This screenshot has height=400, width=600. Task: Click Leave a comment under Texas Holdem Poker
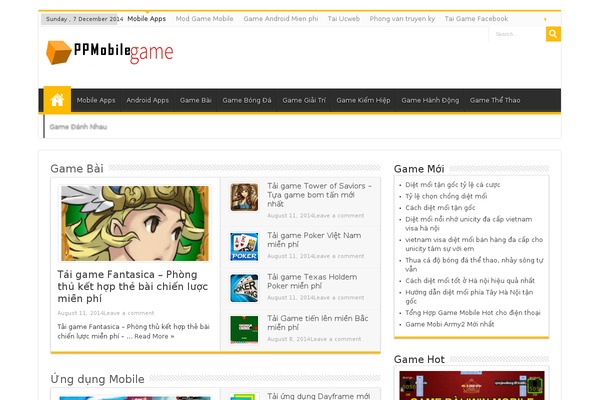(x=339, y=298)
